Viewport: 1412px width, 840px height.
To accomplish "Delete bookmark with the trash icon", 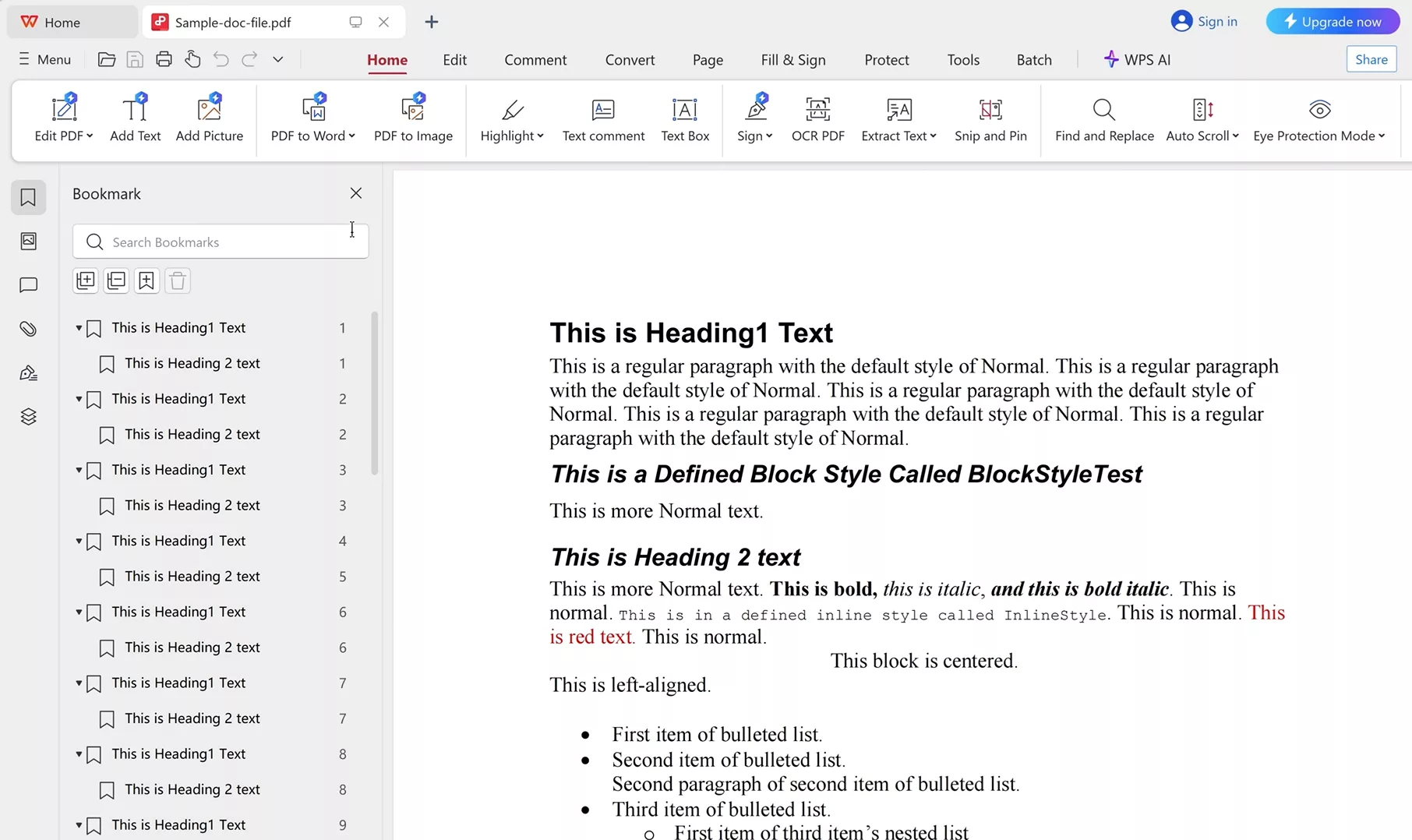I will (178, 281).
